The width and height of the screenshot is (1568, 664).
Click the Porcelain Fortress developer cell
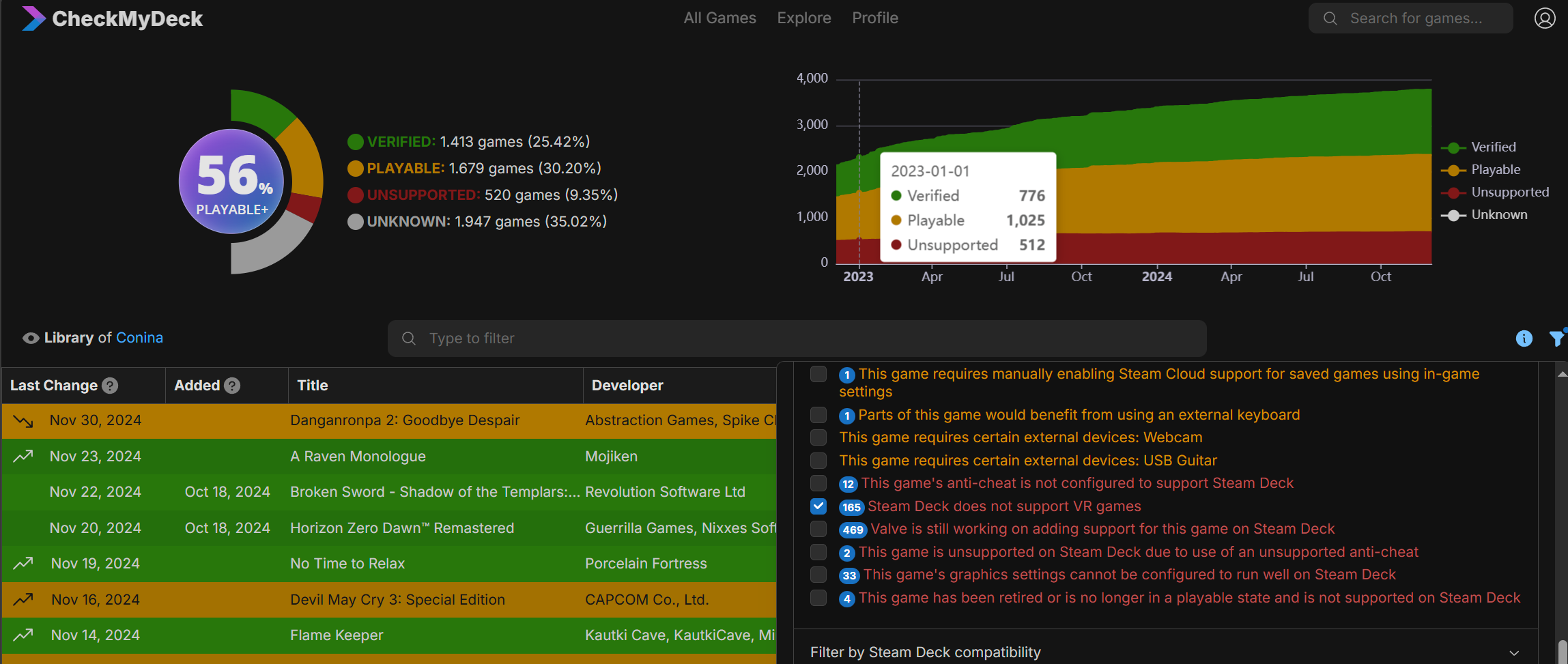coord(646,564)
